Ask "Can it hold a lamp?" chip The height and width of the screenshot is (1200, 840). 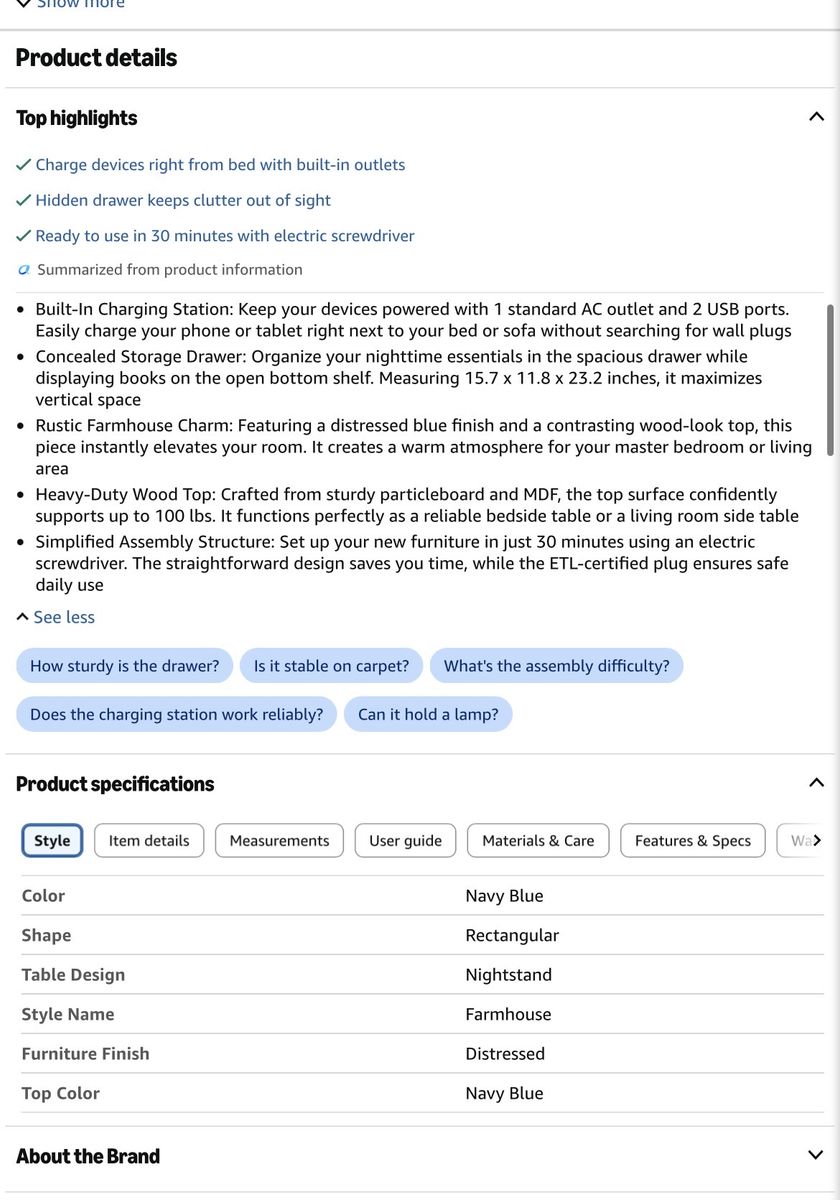[428, 714]
